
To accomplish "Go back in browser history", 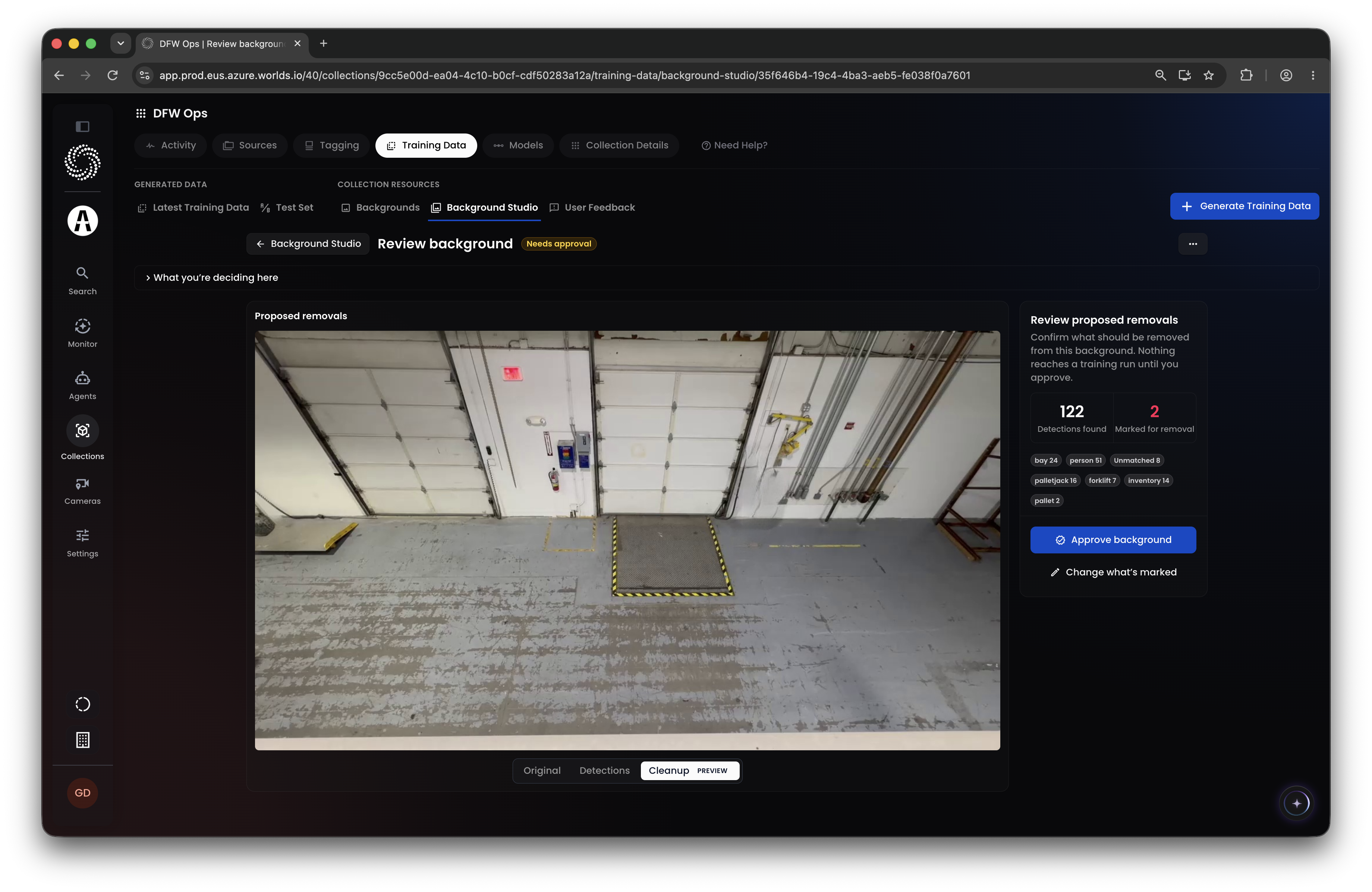I will point(59,76).
